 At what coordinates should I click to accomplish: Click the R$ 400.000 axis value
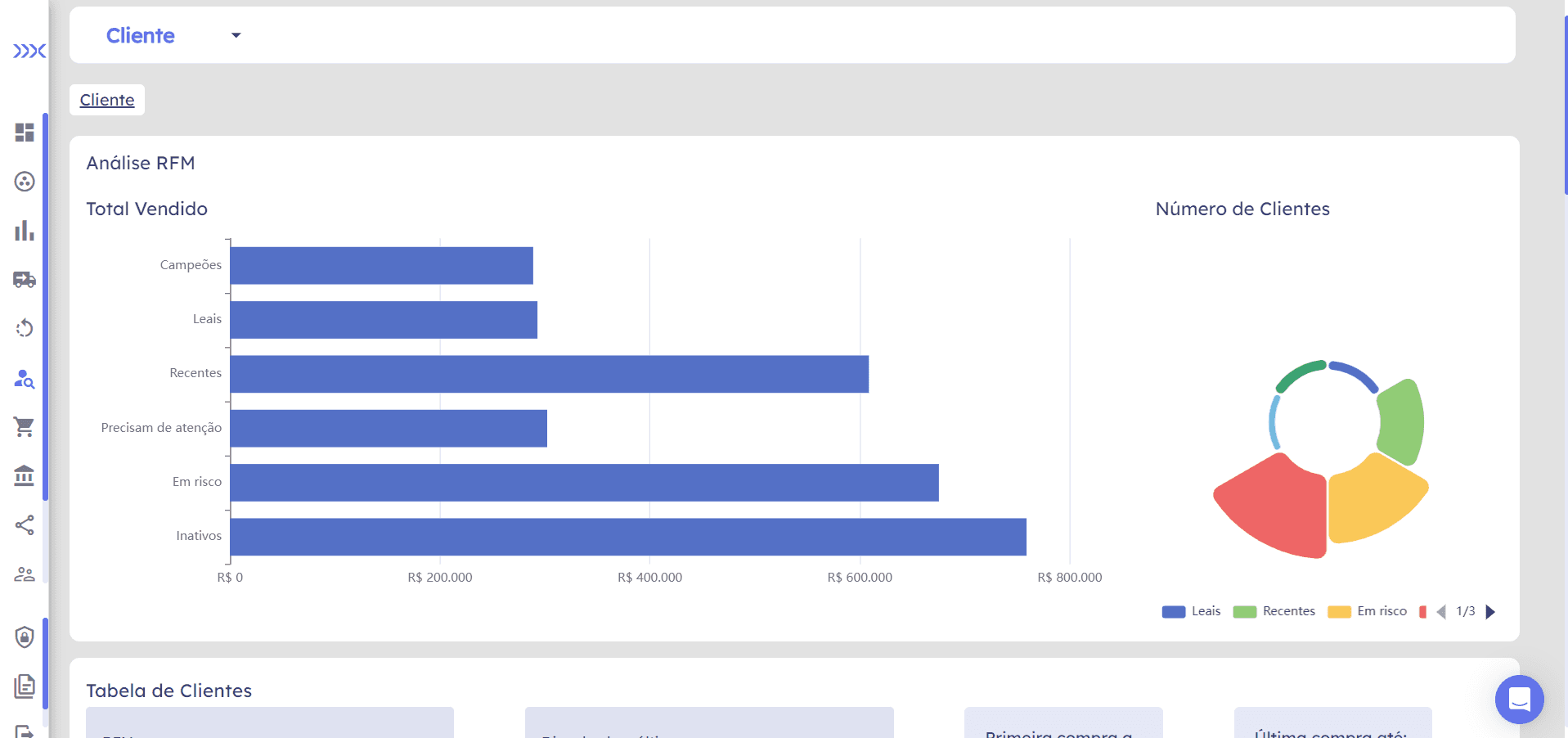pos(649,578)
